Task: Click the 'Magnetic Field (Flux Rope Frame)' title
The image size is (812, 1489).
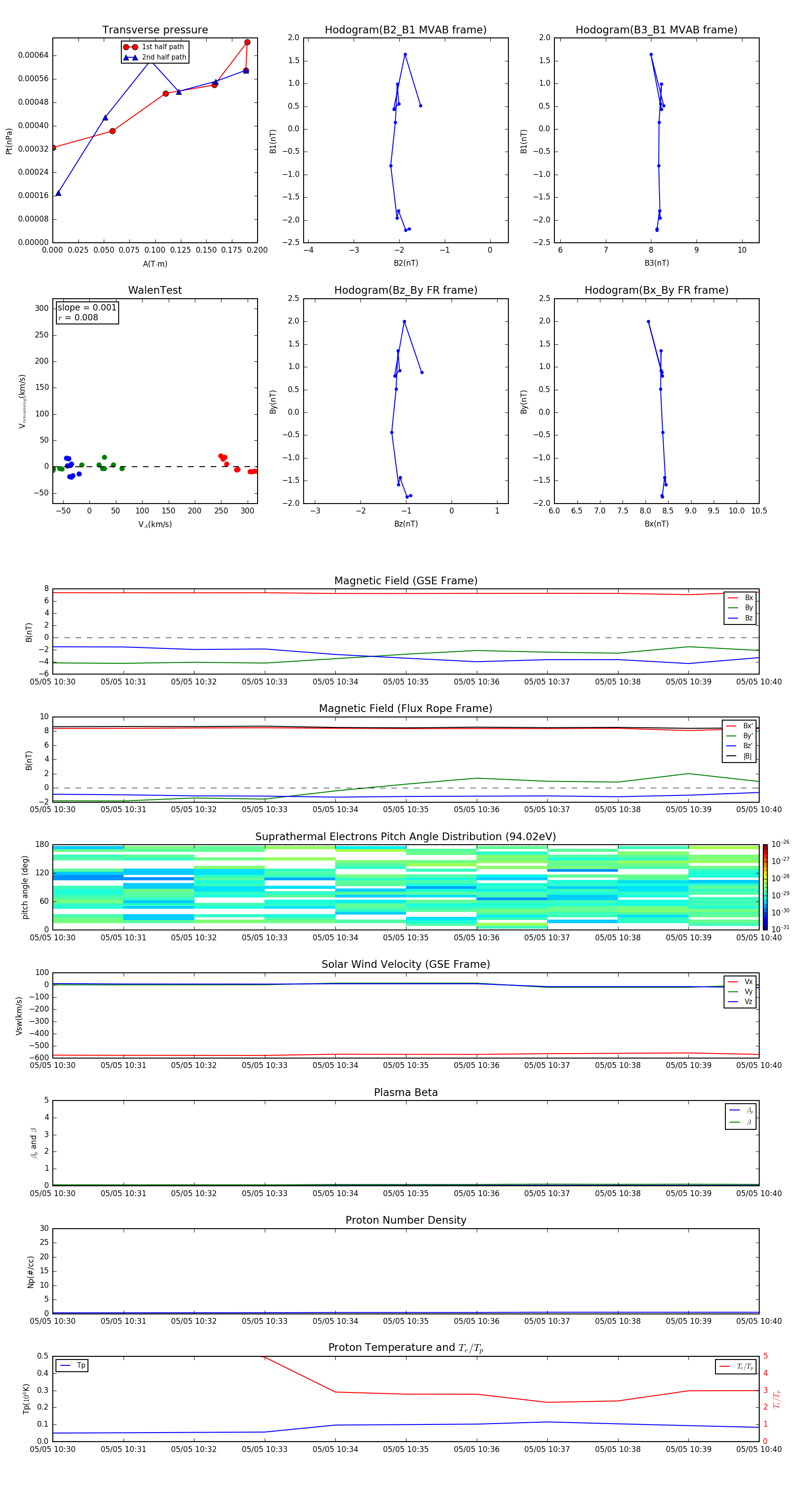Action: (x=406, y=709)
